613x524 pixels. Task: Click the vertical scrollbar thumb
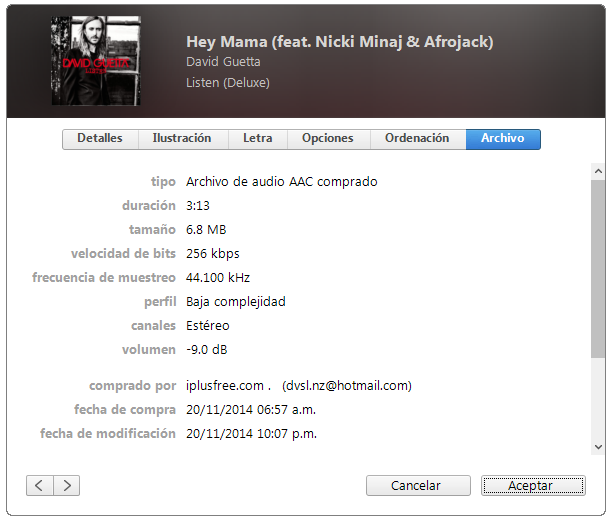(598, 269)
